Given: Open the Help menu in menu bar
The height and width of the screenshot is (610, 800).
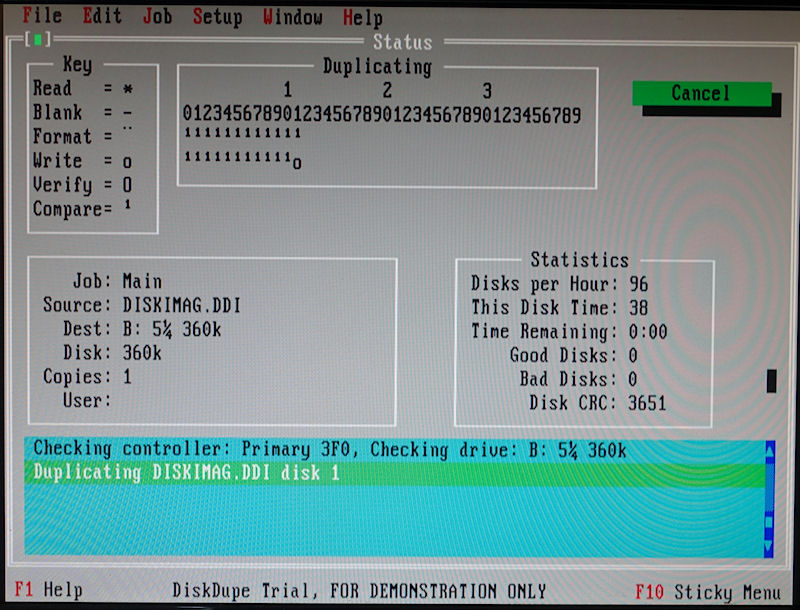Looking at the screenshot, I should click(362, 17).
